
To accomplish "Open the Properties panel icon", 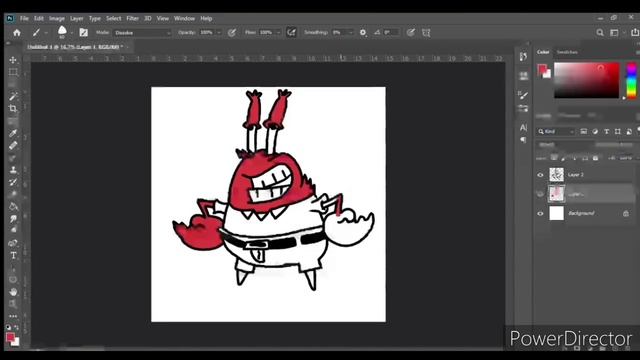I will [x=523, y=76].
